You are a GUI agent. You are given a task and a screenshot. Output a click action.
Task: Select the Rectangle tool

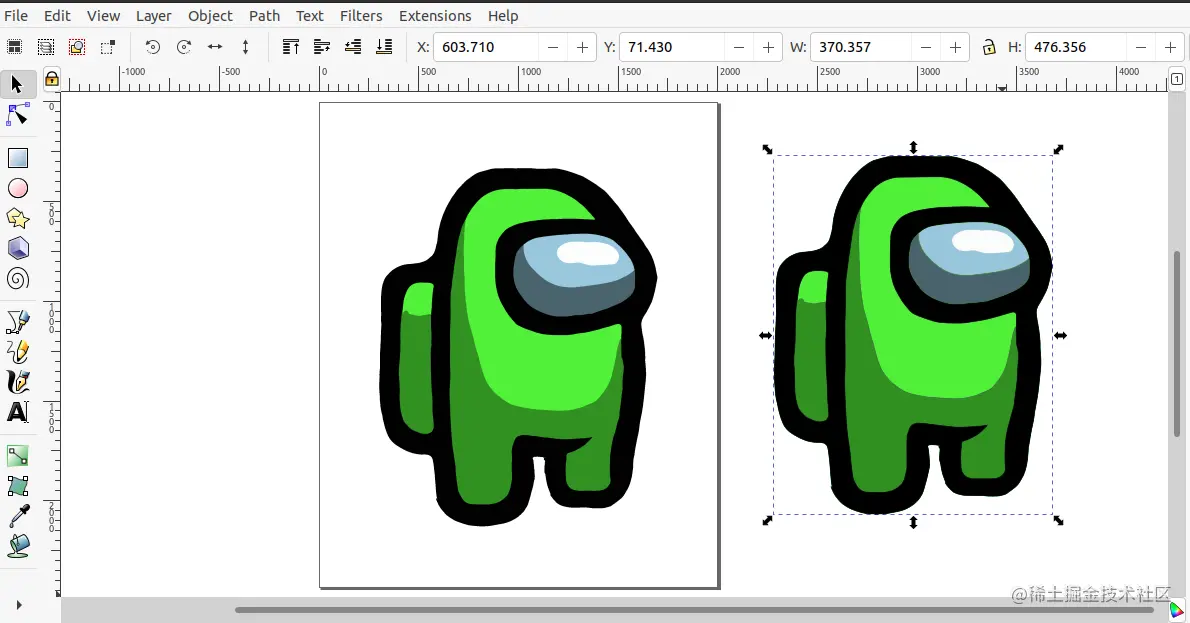tap(17, 158)
